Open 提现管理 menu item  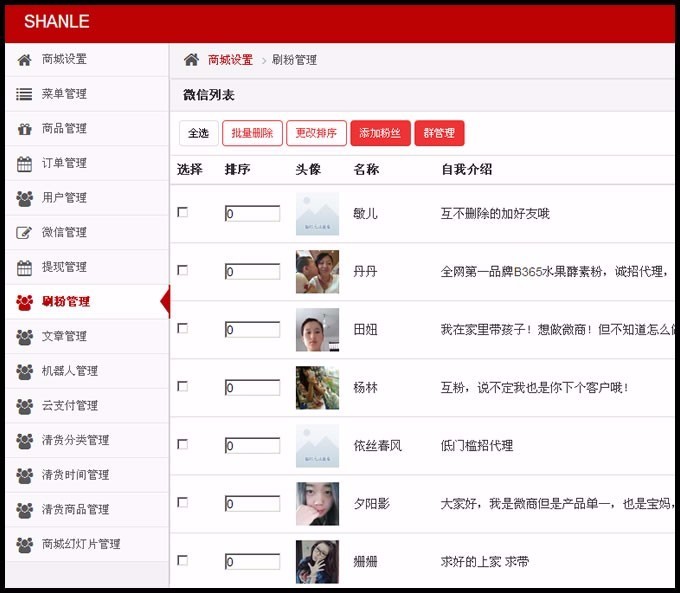pos(87,268)
